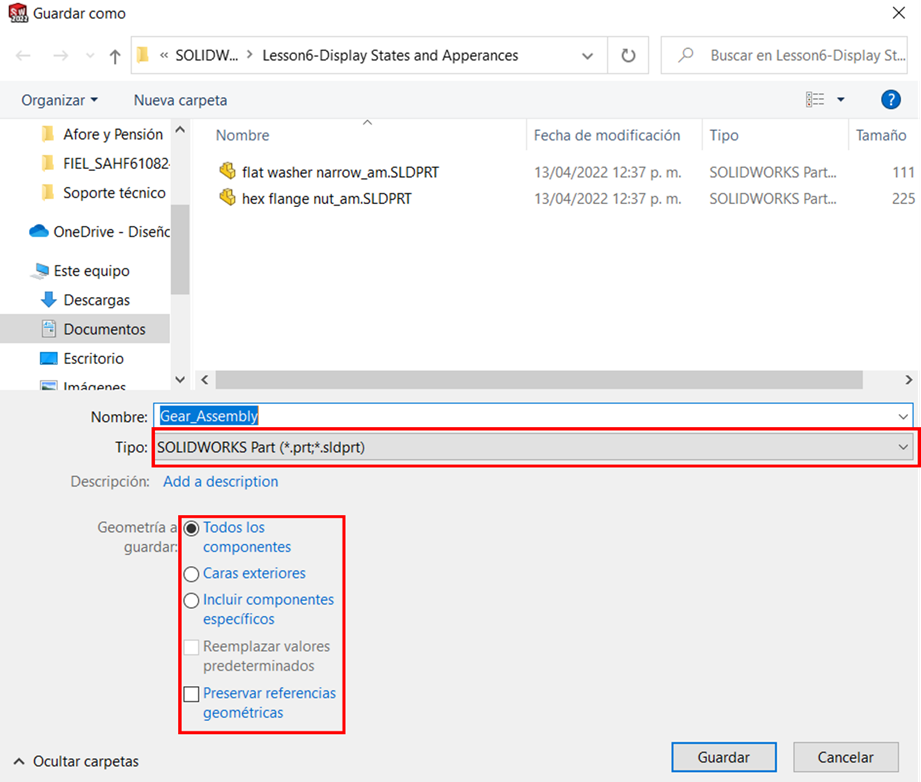Toggle Reemplazar valores predeterminados checkbox
This screenshot has height=782, width=921.
191,647
